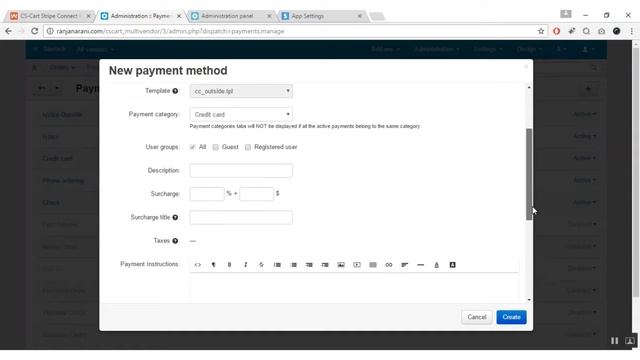This screenshot has height=360, width=640.
Task: Click the Surcharge percent field
Action: (207, 194)
